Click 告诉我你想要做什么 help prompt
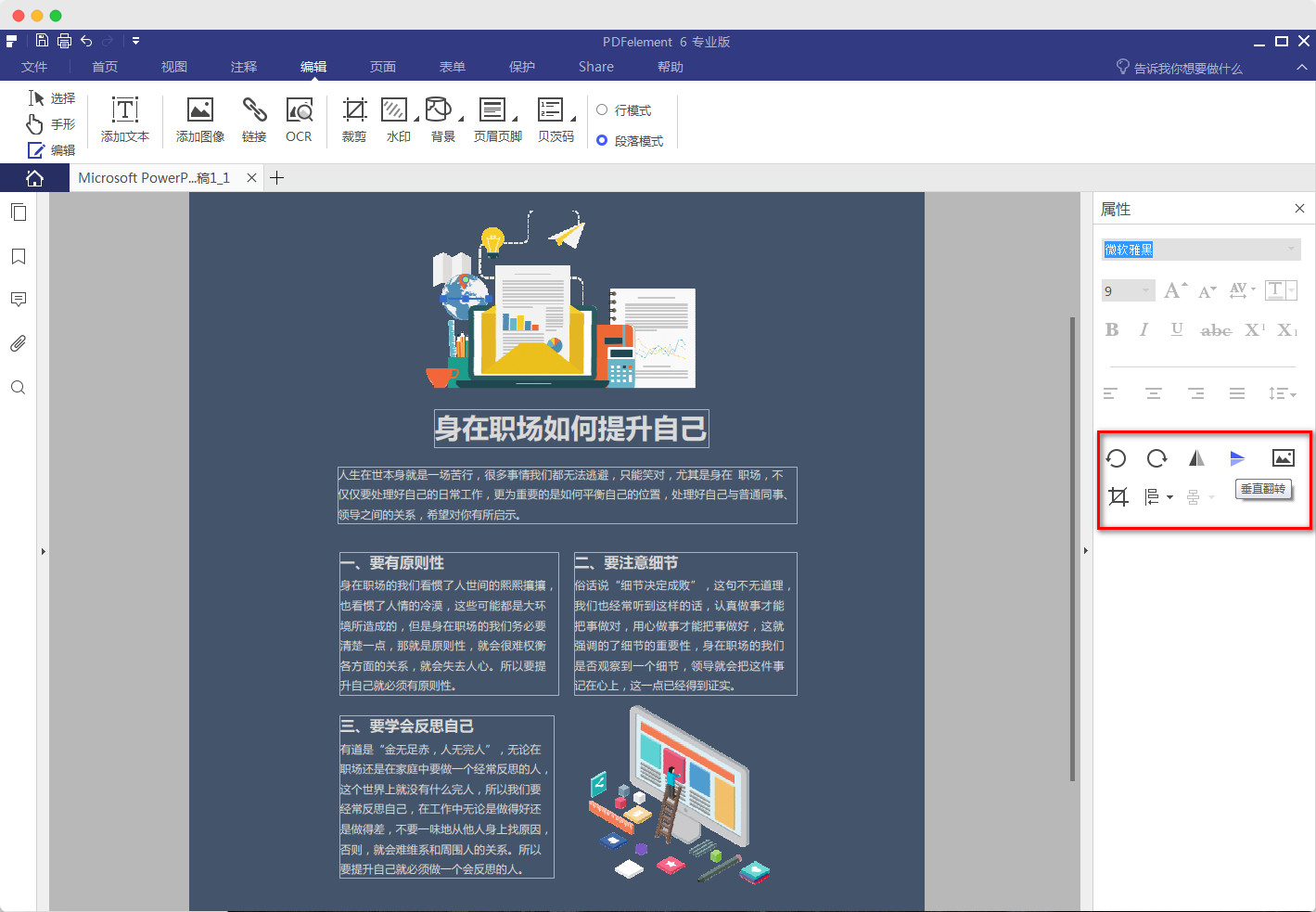 1187,66
